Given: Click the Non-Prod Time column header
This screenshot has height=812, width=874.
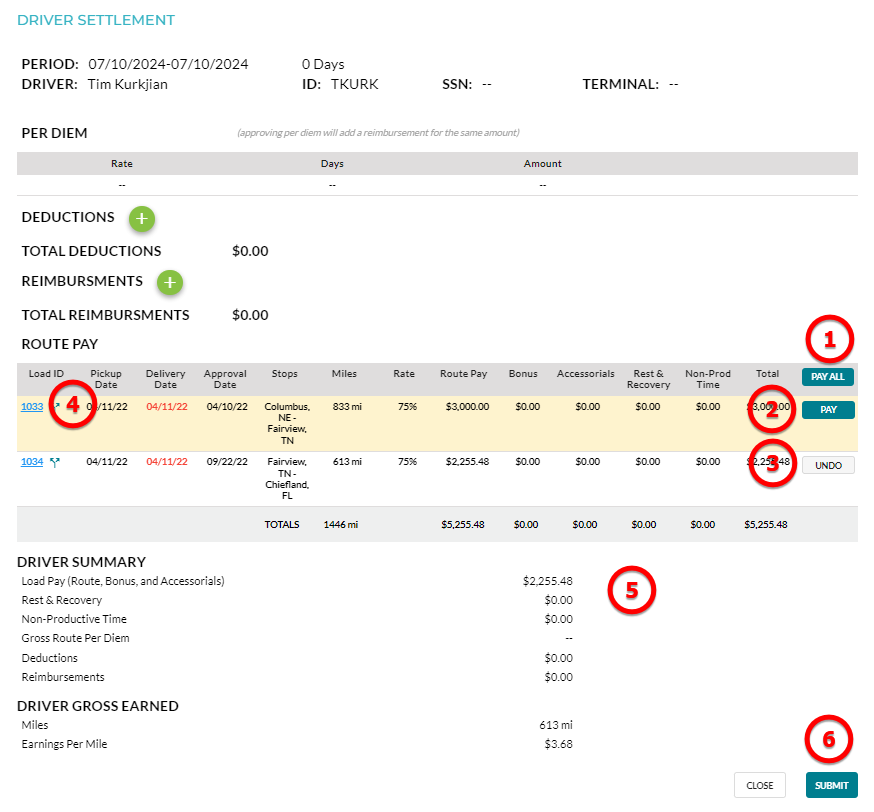Looking at the screenshot, I should tap(708, 379).
